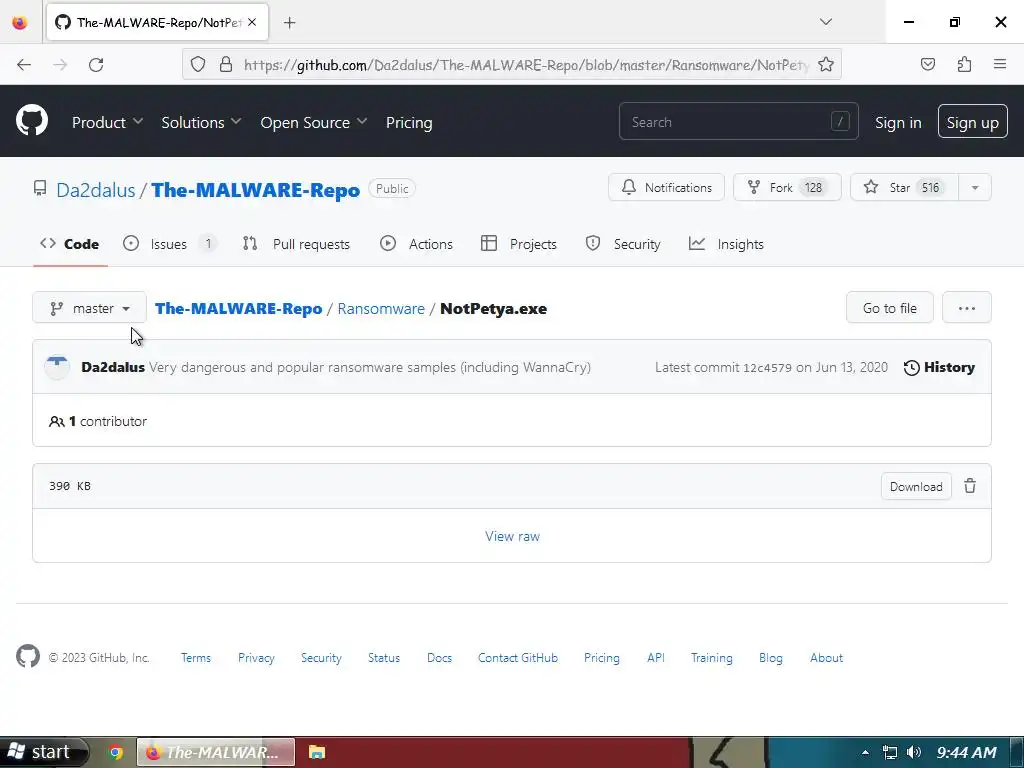Open the commit message link
1024x768 pixels.
[370, 367]
